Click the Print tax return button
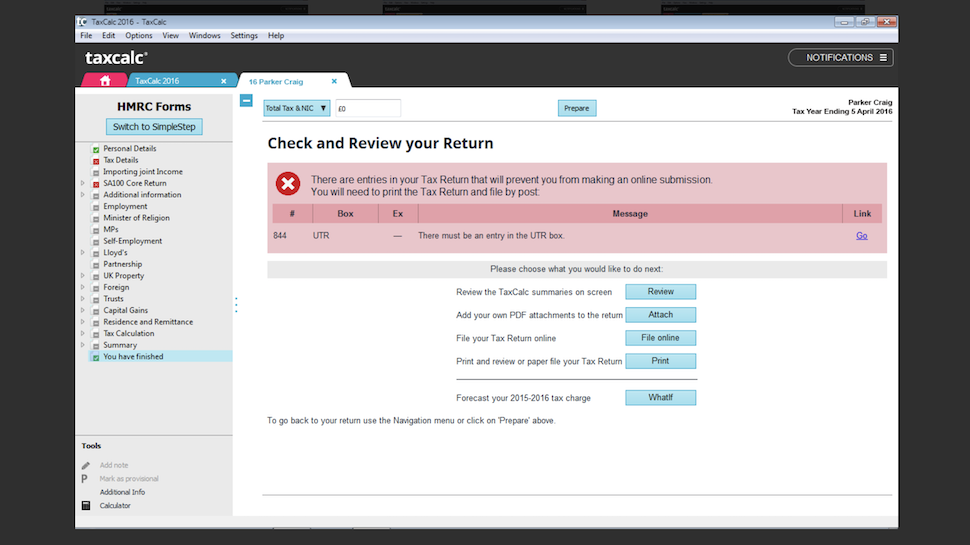Screen dimensions: 970x545 660,361
